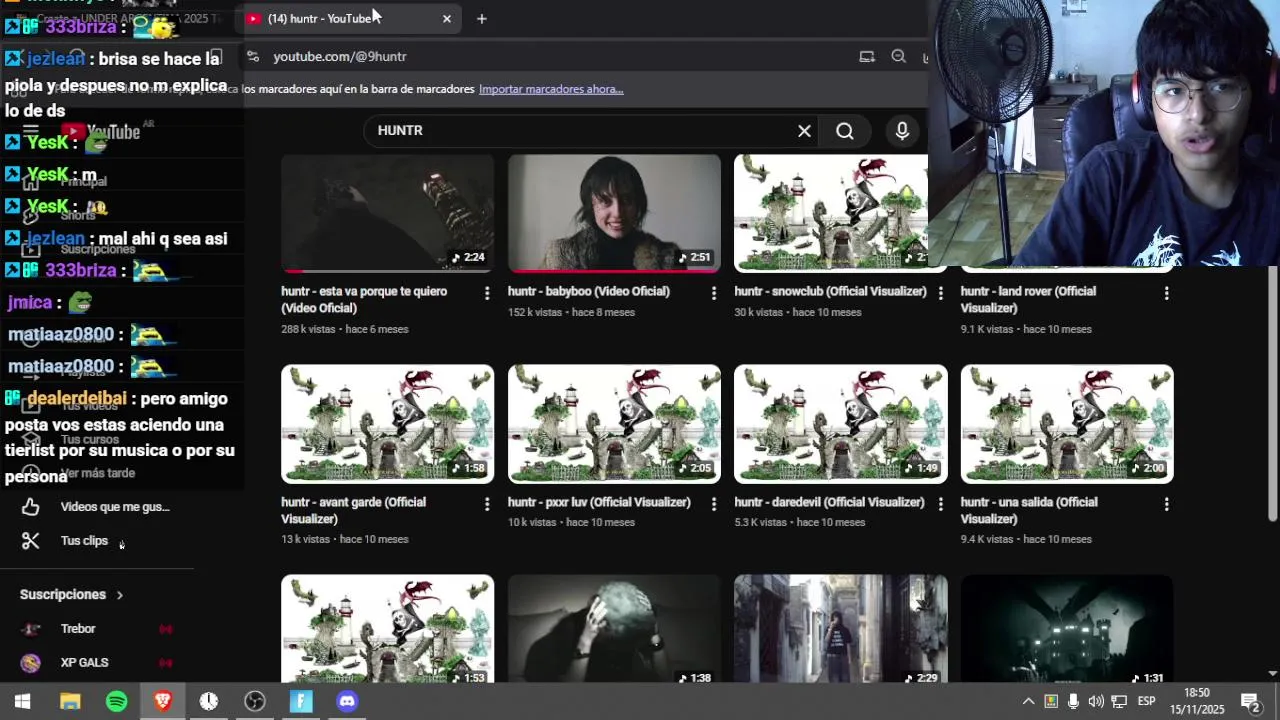Activate voice search microphone icon
Image resolution: width=1280 pixels, height=720 pixels.
coord(902,131)
